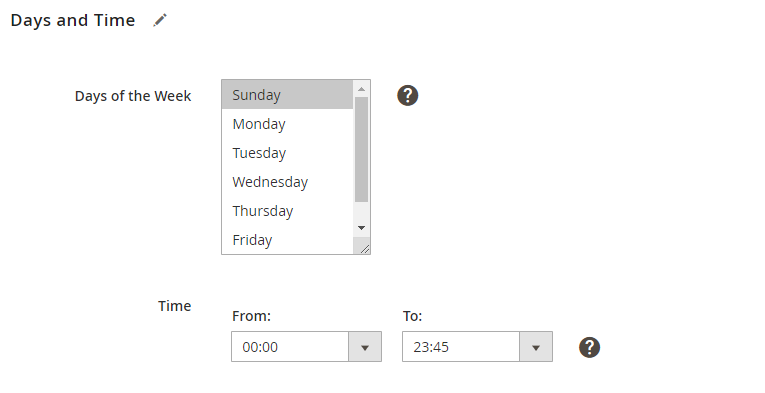Select Thursday in the days list
Screen dimensions: 765x393
pyautogui.click(x=287, y=211)
